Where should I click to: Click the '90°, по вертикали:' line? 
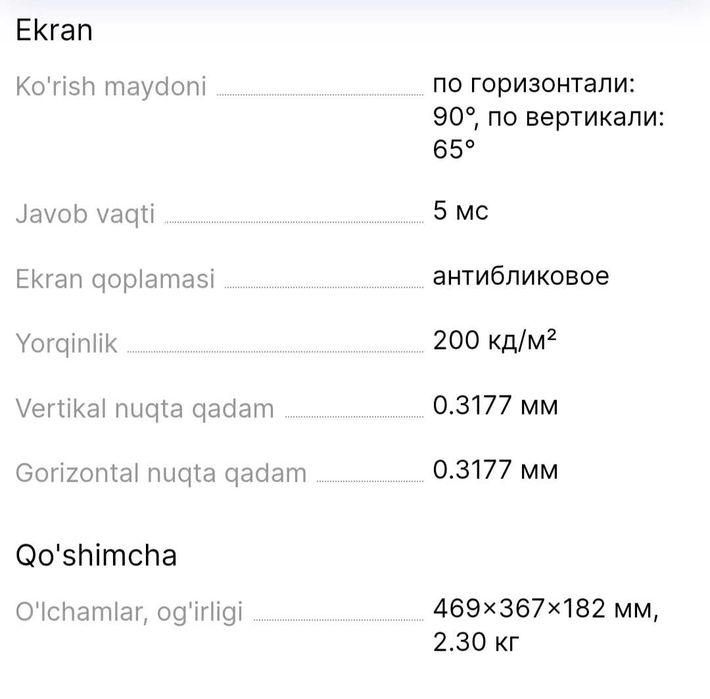[x=549, y=116]
